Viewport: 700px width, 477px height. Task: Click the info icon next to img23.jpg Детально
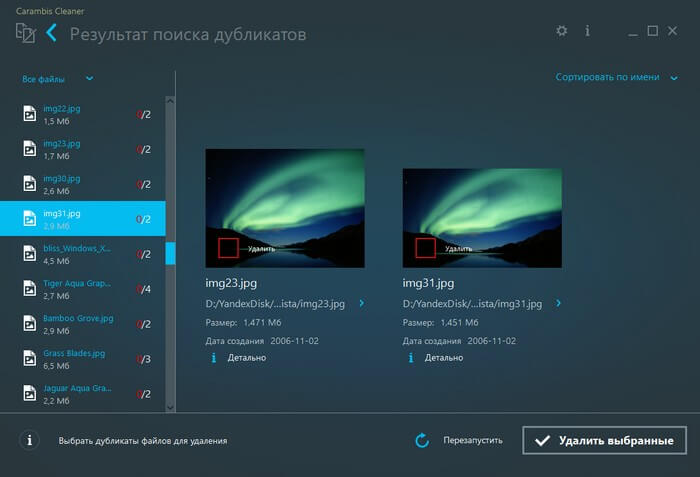coord(214,357)
